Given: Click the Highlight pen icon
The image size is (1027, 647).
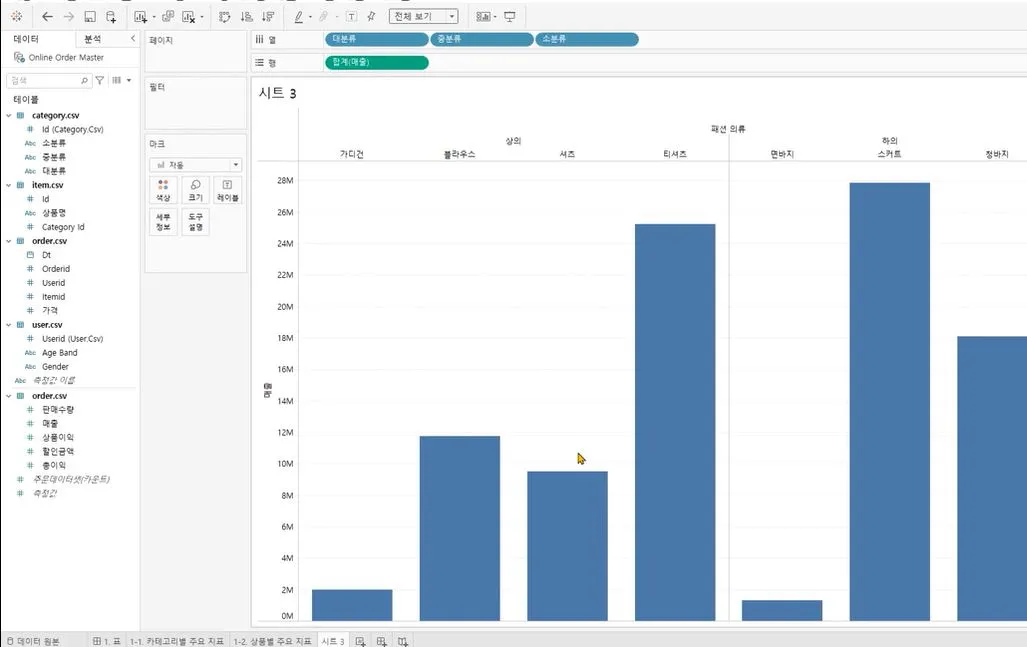Looking at the screenshot, I should (299, 16).
